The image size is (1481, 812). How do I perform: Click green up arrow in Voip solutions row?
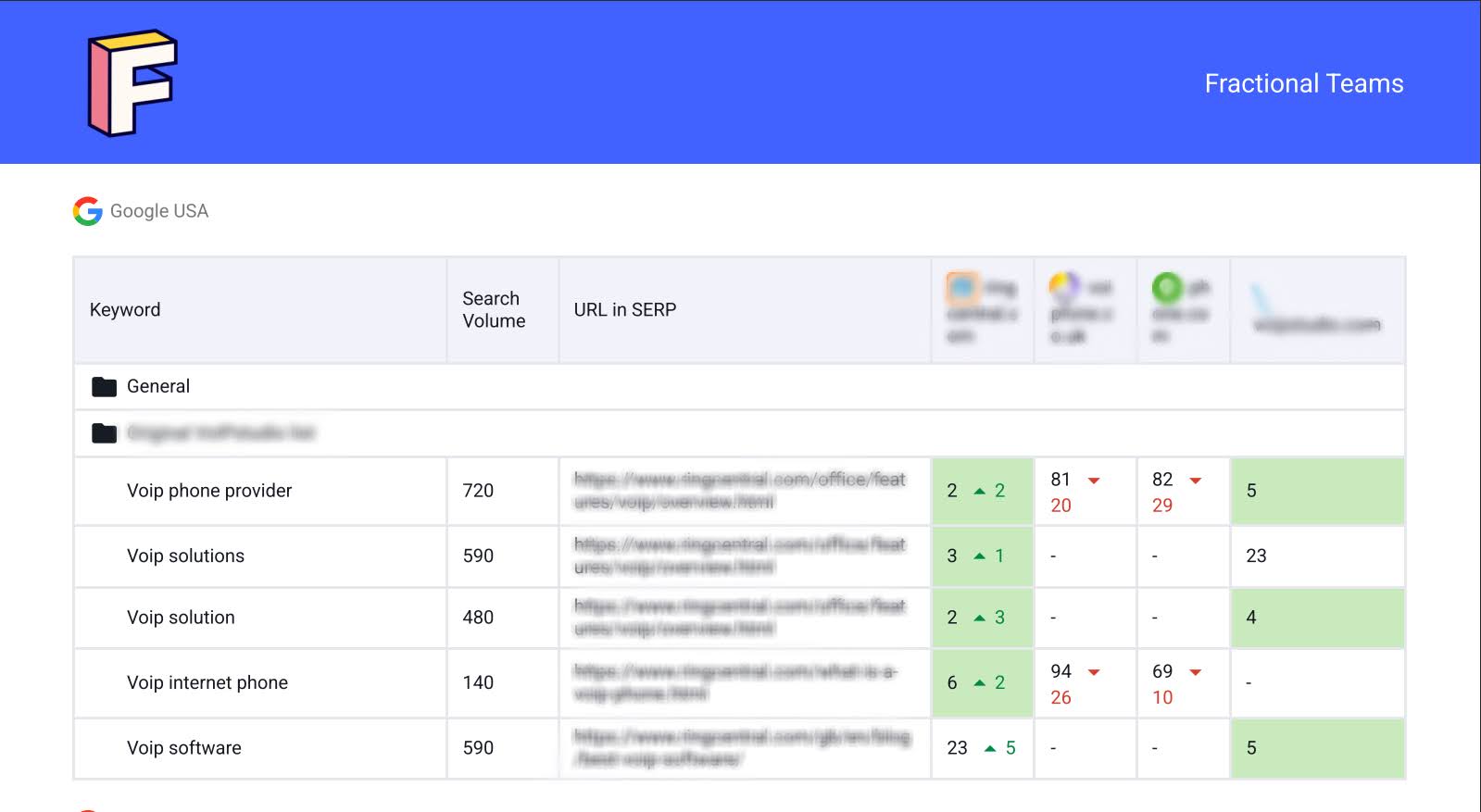(979, 556)
